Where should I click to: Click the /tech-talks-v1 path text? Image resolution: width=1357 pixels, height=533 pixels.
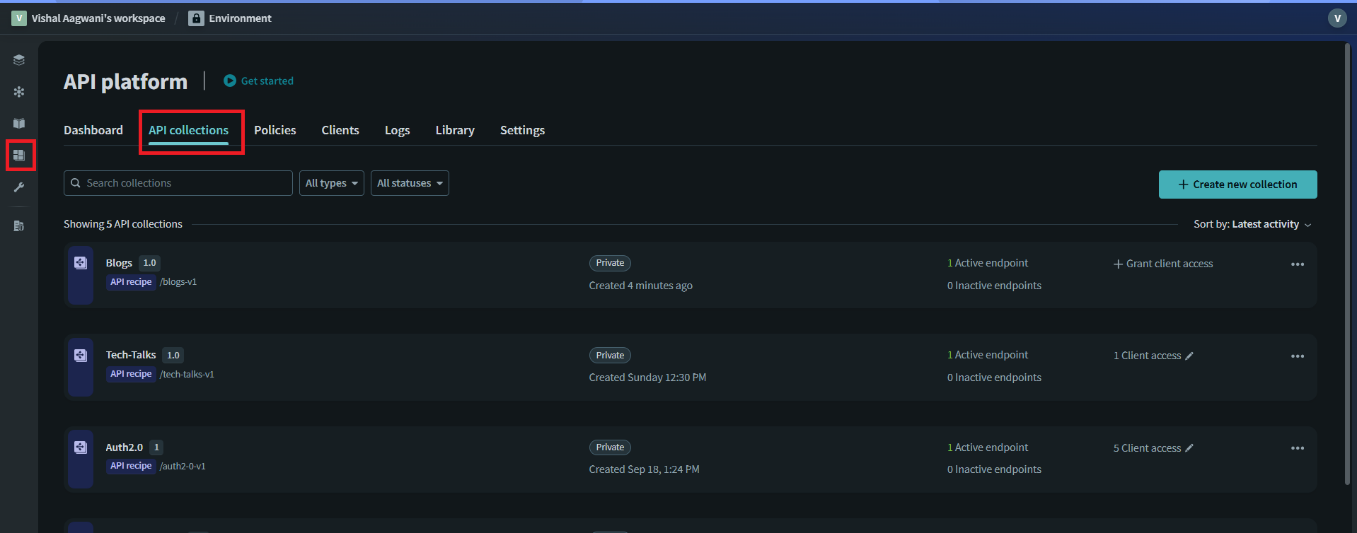(187, 374)
